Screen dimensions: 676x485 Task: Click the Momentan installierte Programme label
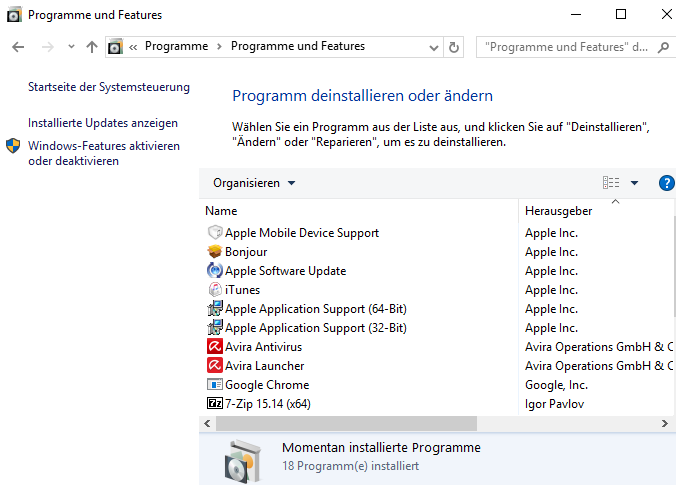(381, 447)
